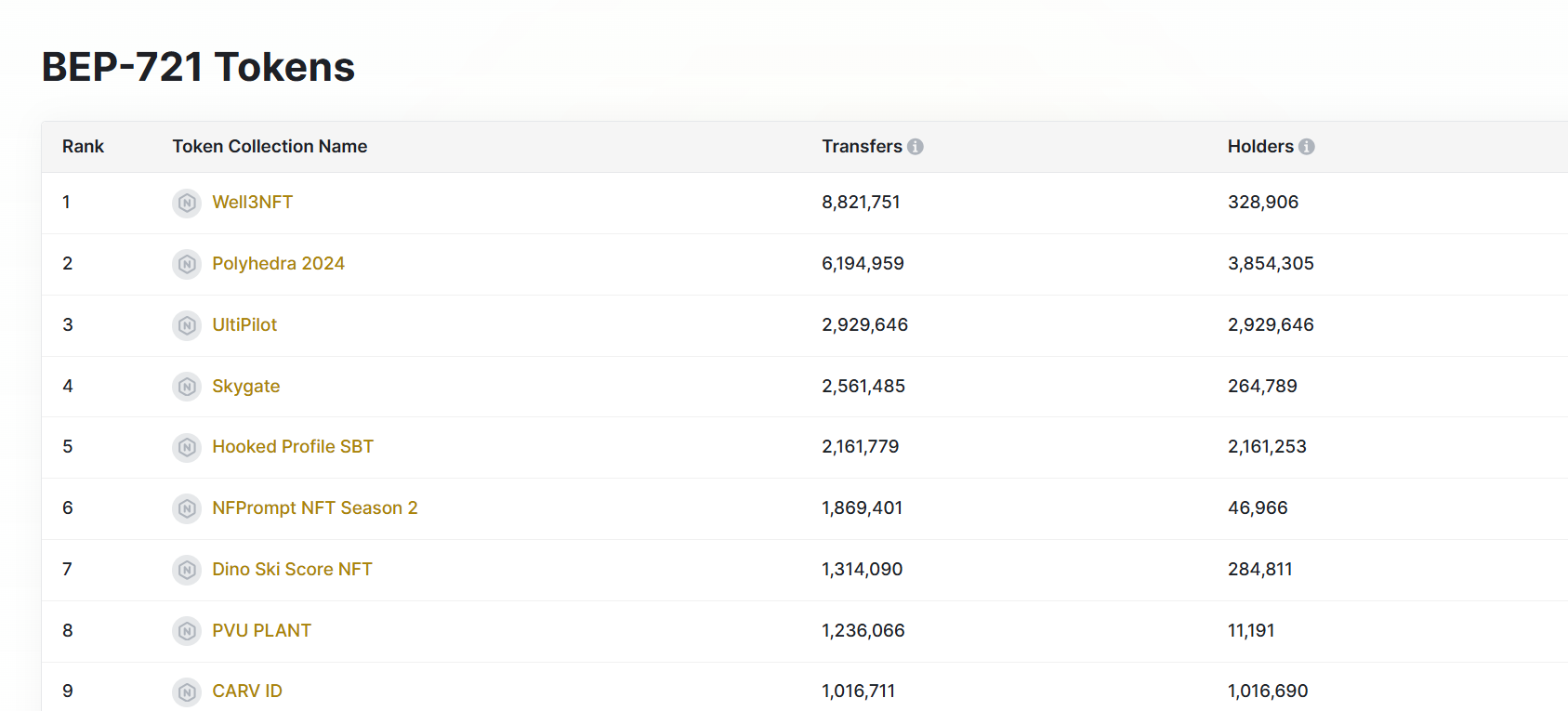Image resolution: width=1568 pixels, height=711 pixels.
Task: Click the Skygate token icon
Action: coord(187,387)
